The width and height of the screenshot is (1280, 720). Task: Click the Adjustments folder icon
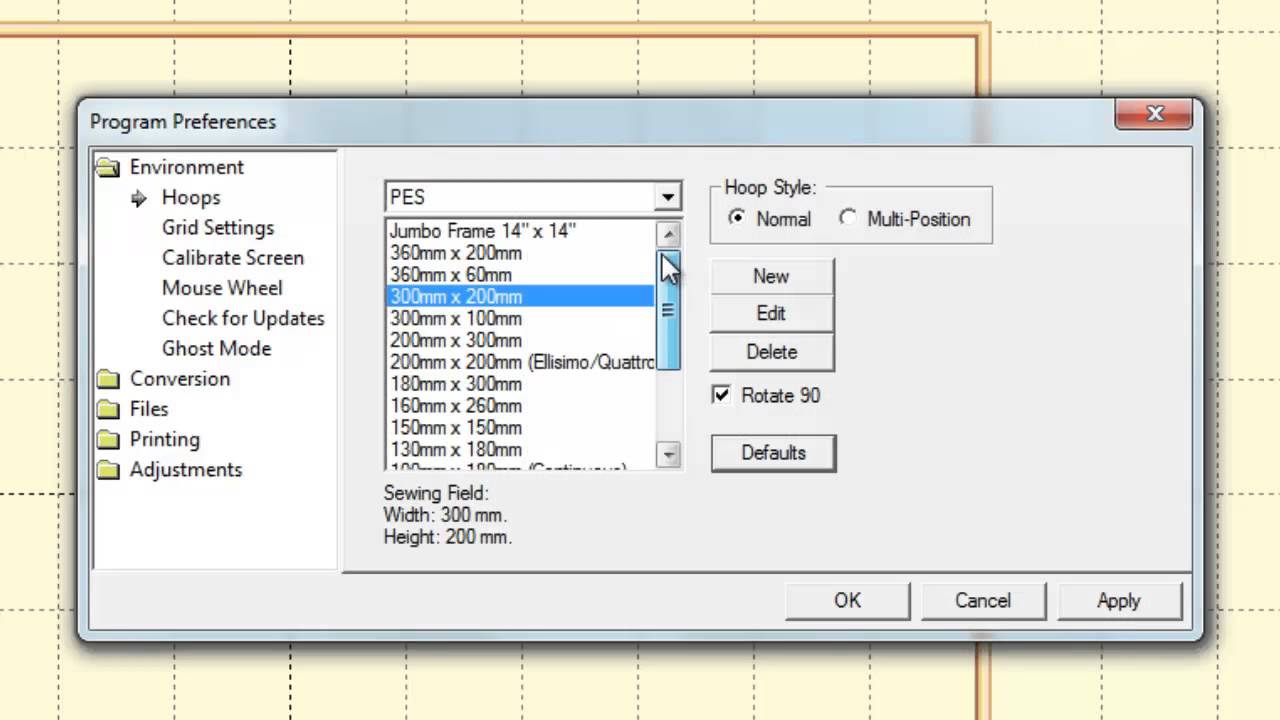tap(108, 470)
